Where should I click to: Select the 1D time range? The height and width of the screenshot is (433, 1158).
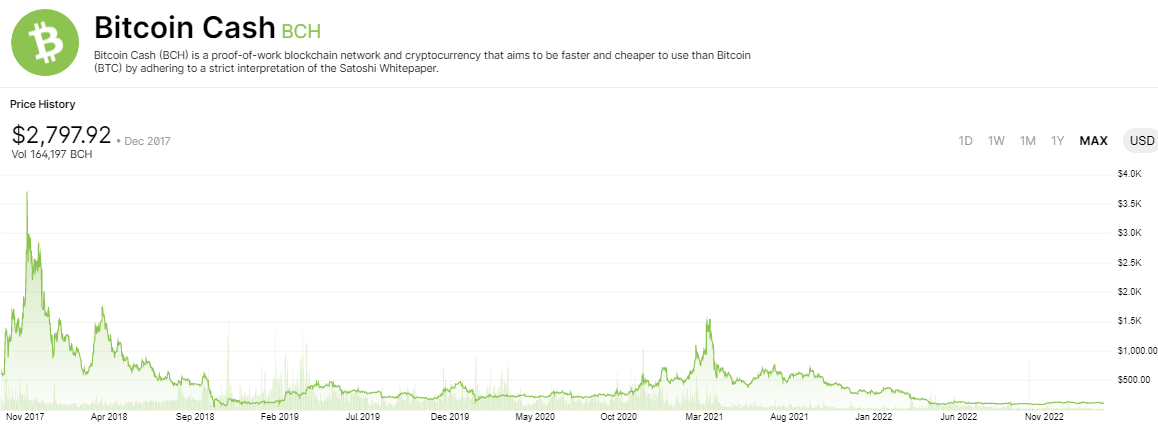[x=965, y=141]
